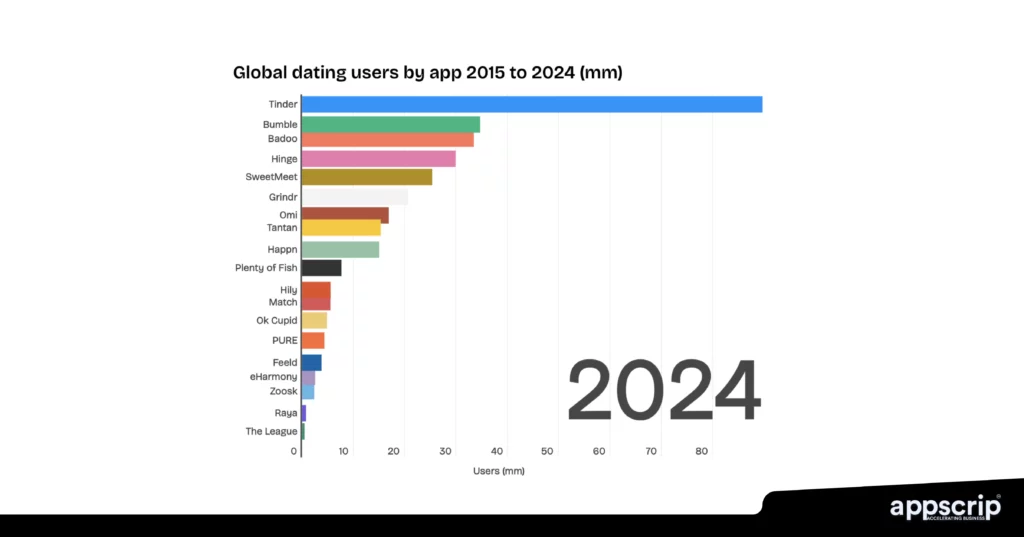
Task: Click the '70' x-axis tick value
Action: click(650, 451)
